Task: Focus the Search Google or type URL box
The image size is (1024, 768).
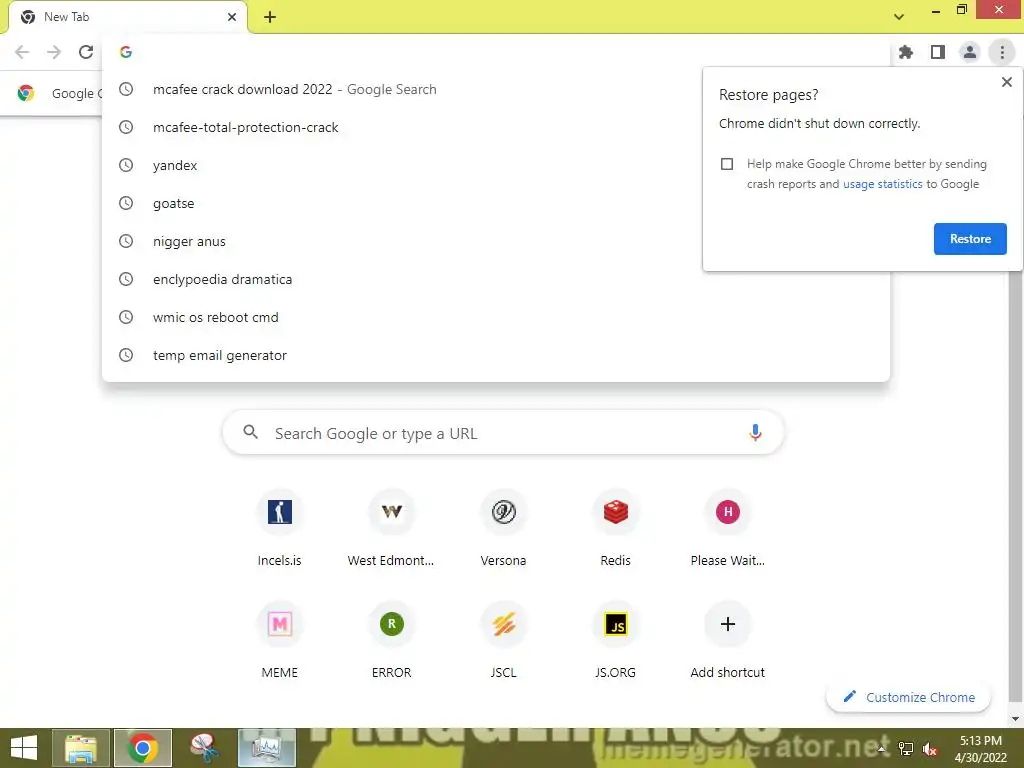Action: click(x=503, y=433)
